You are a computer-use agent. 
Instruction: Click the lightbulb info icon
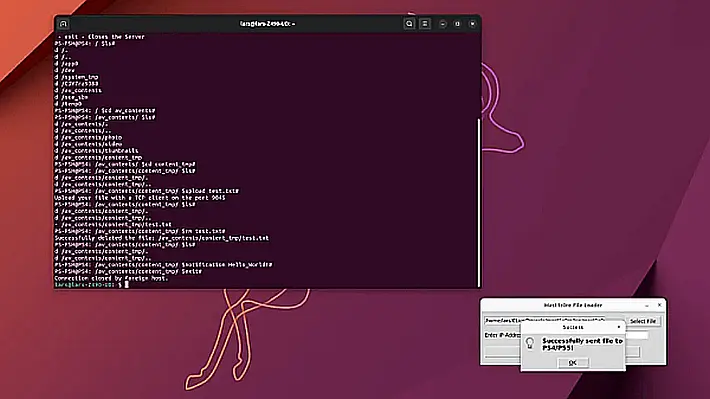coord(530,343)
